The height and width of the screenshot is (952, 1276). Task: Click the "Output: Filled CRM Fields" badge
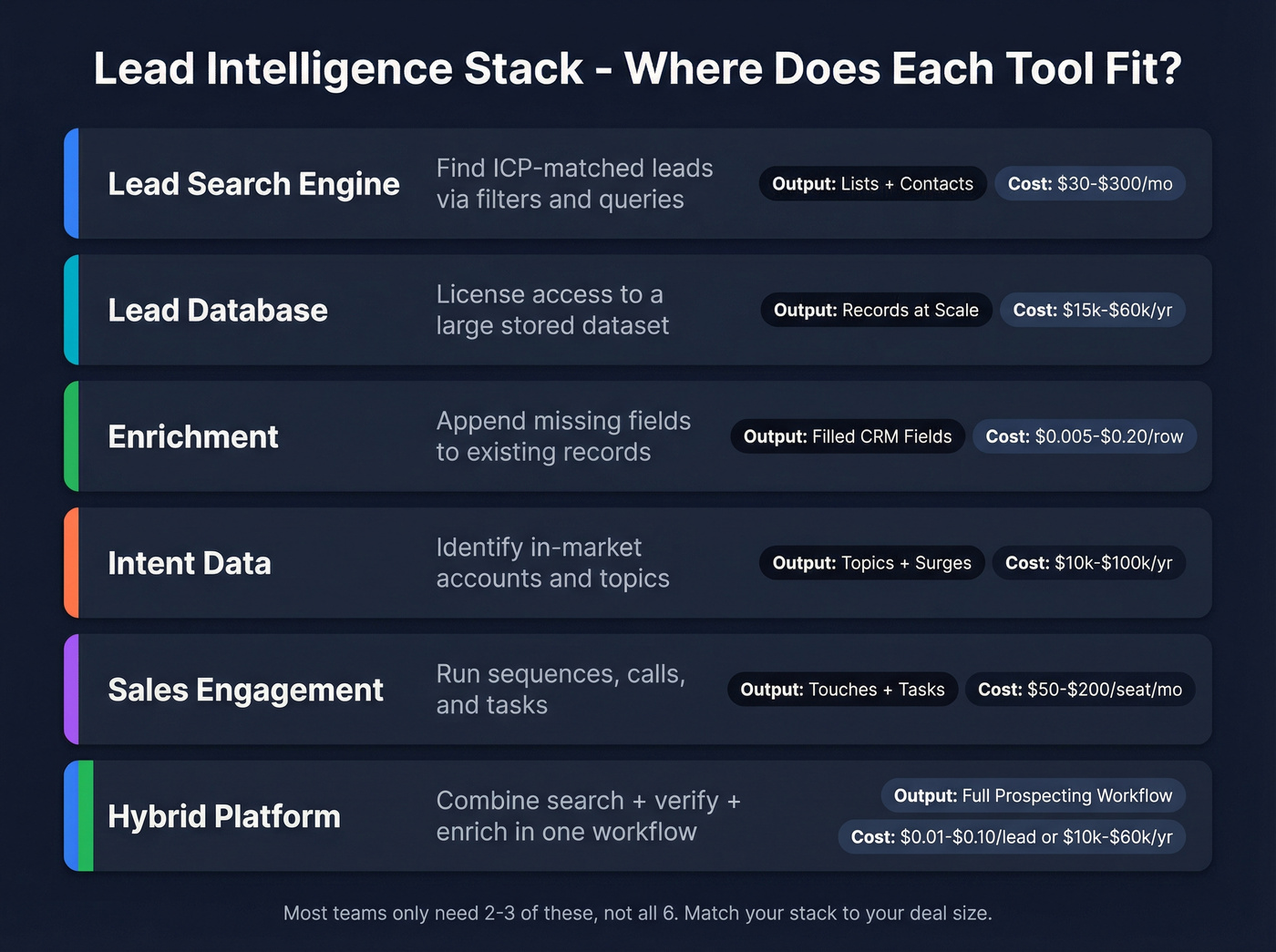pos(847,436)
